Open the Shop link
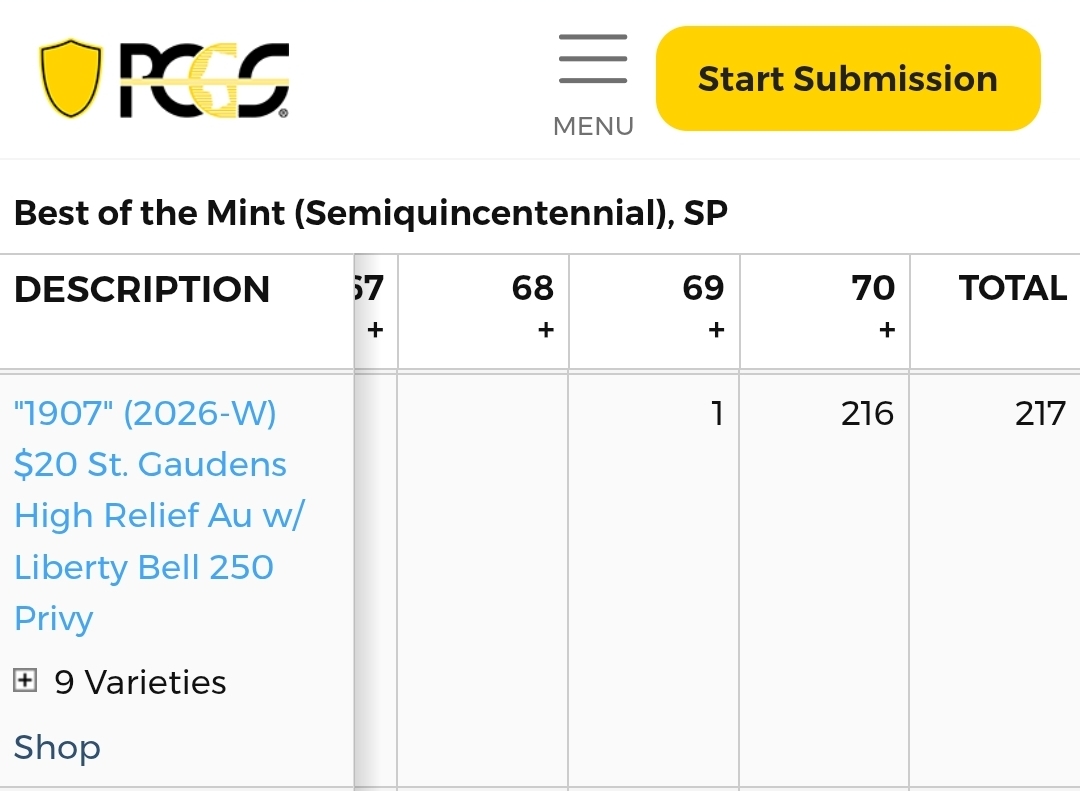The image size is (1080, 791). 57,747
